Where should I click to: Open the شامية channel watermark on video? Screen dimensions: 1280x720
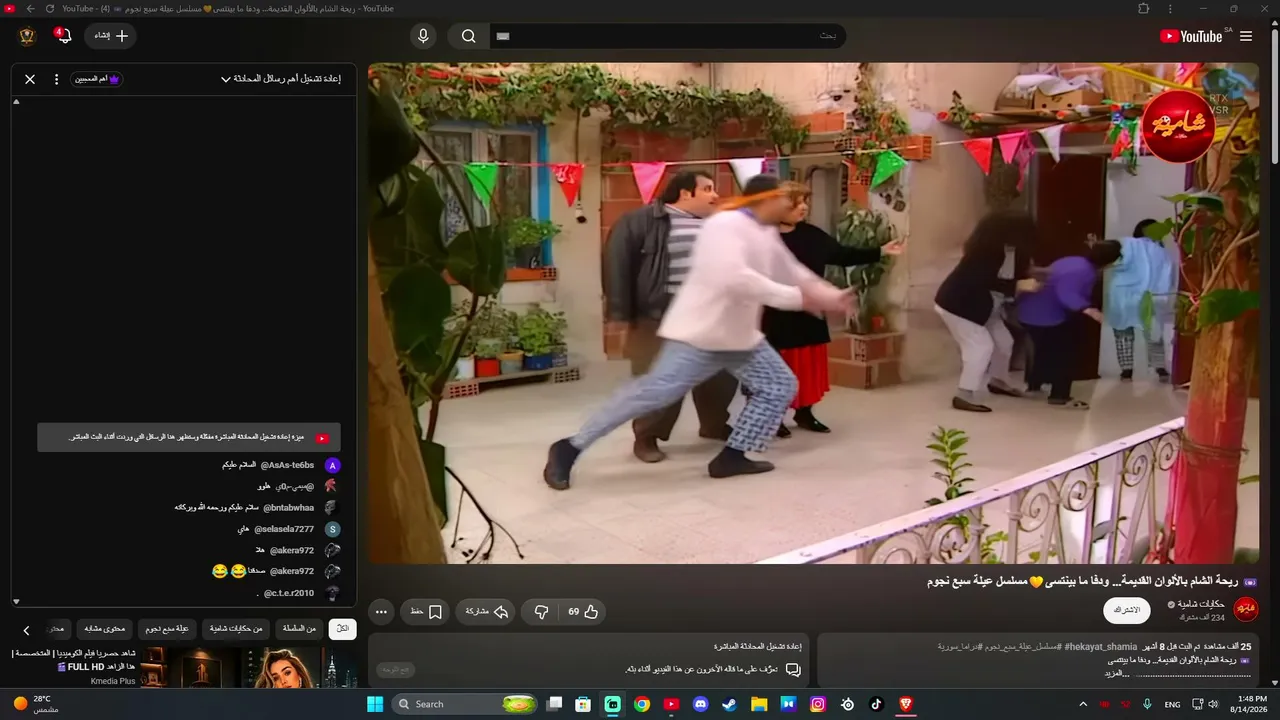click(1178, 127)
